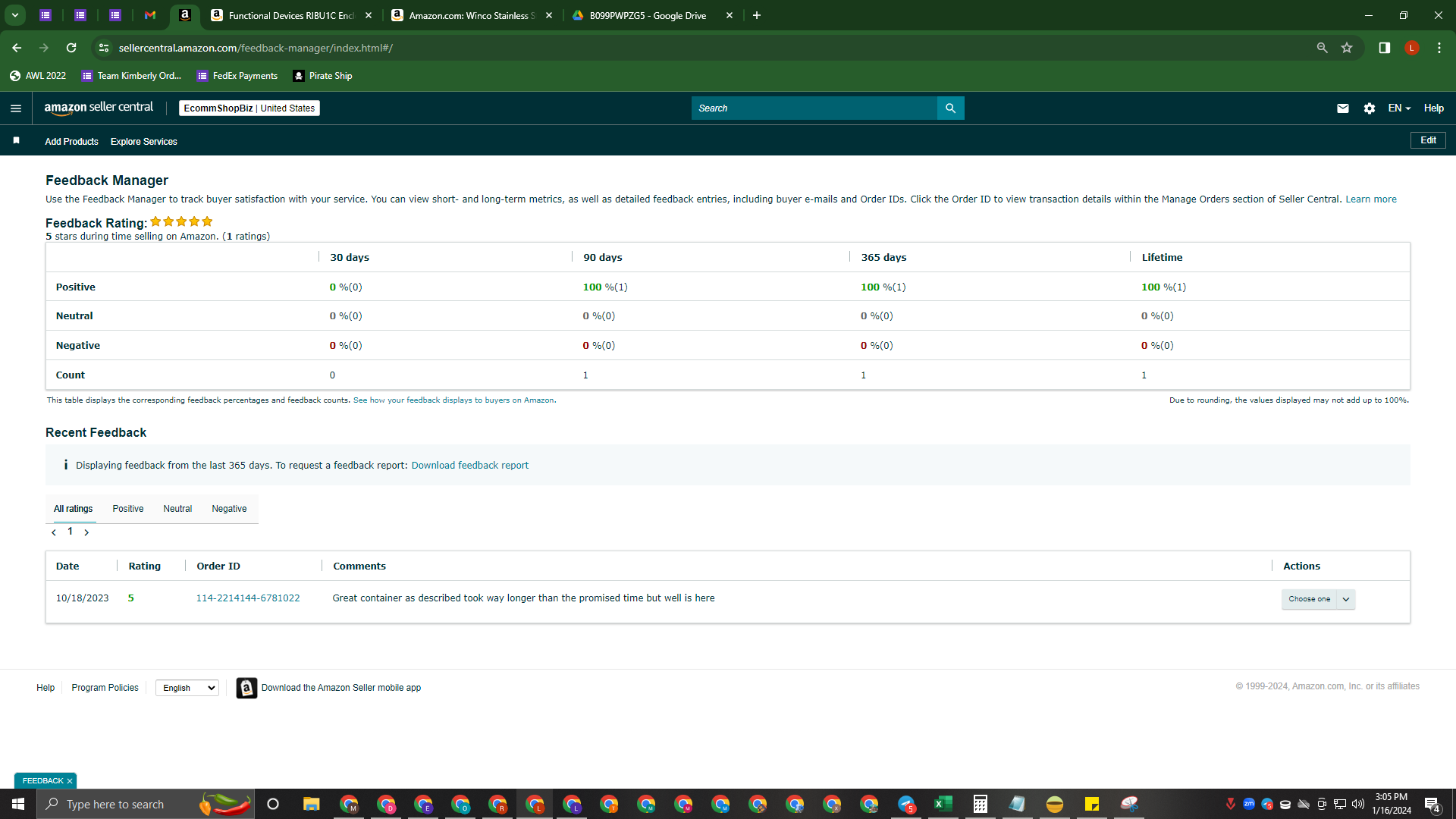This screenshot has height=819, width=1456.
Task: Click the address bar URL
Action: point(256,48)
